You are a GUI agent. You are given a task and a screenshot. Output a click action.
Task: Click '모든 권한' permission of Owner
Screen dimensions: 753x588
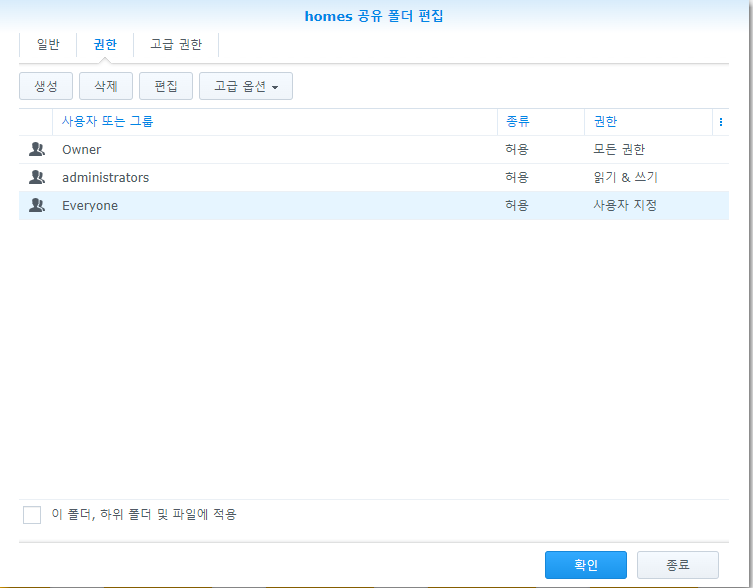pos(619,149)
